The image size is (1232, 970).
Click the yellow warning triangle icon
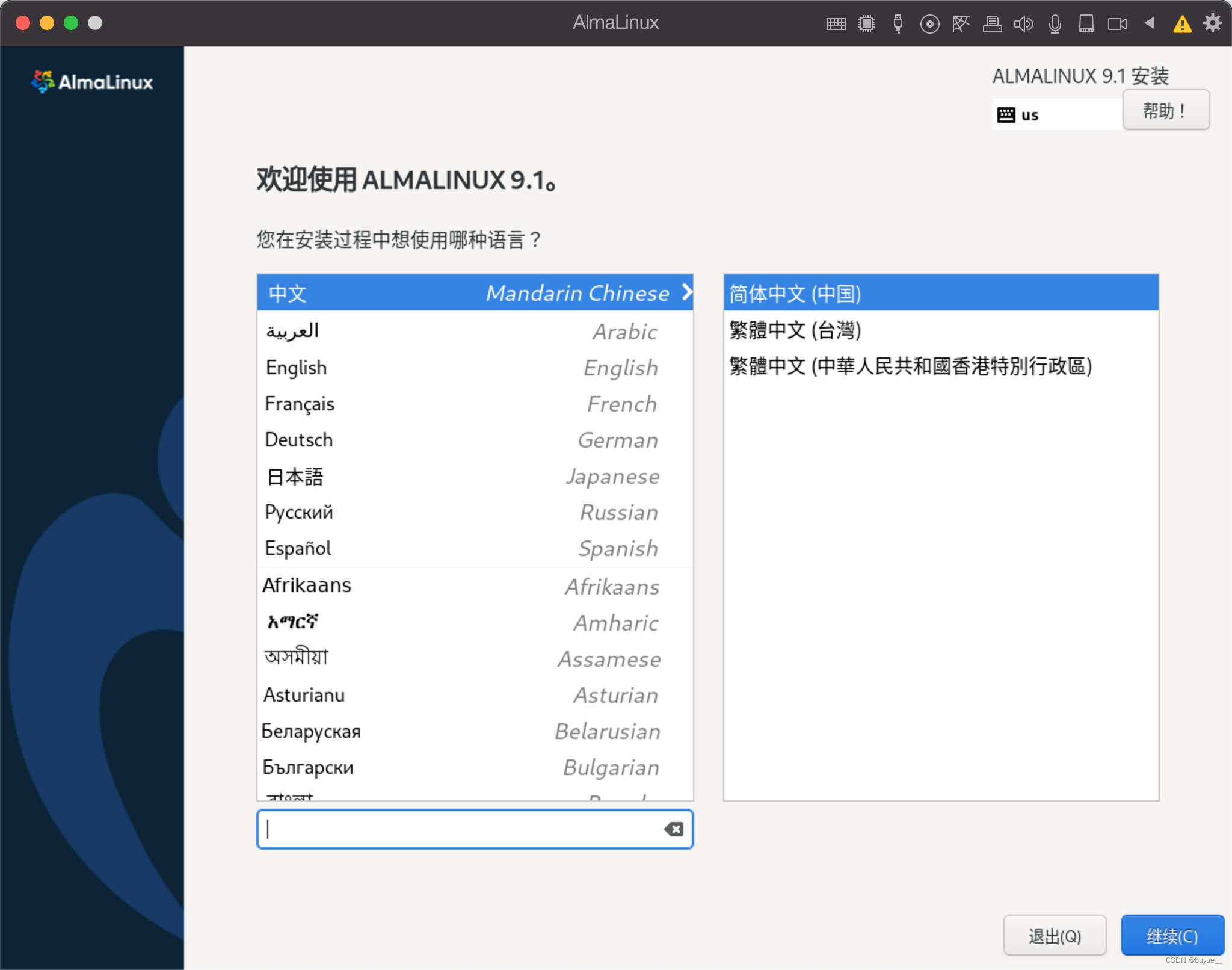pyautogui.click(x=1182, y=24)
